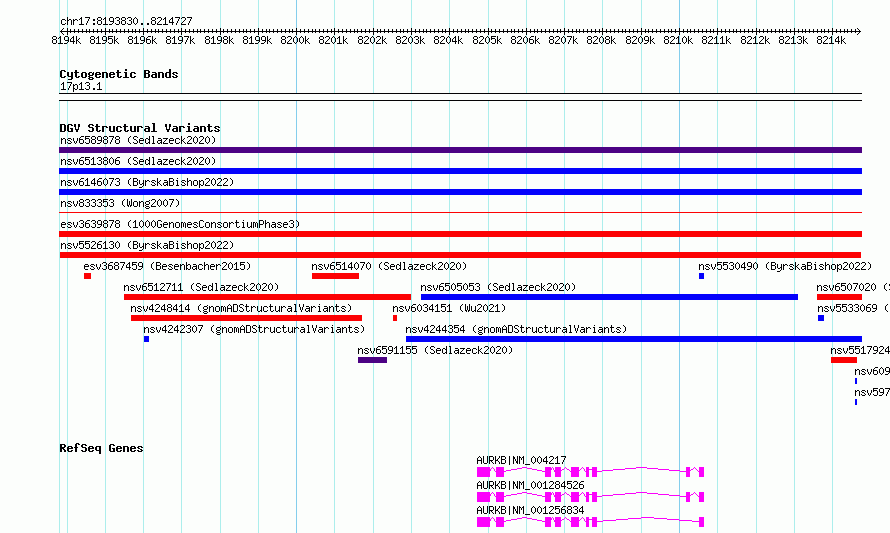
Task: Click the AURKB|NM_001284526 label text
Action: (x=530, y=485)
